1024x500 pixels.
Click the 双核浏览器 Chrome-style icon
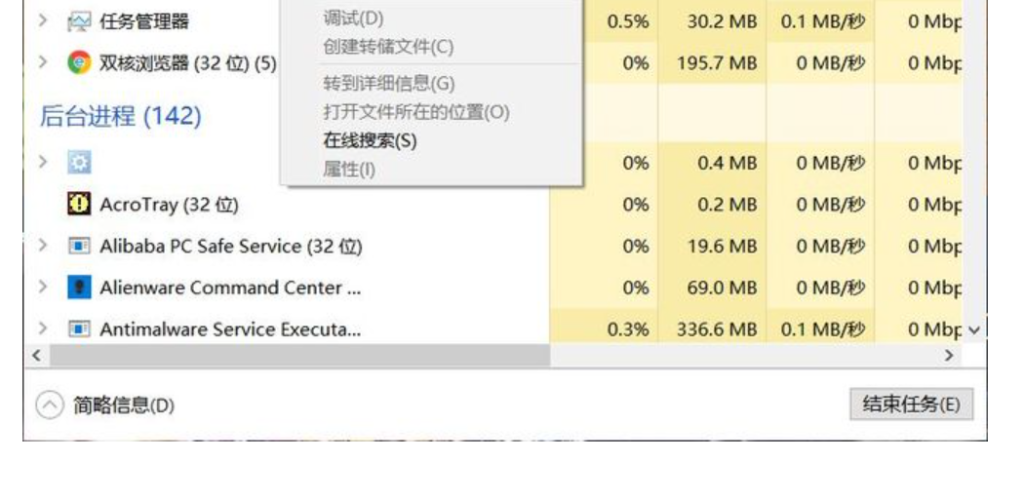pos(79,63)
